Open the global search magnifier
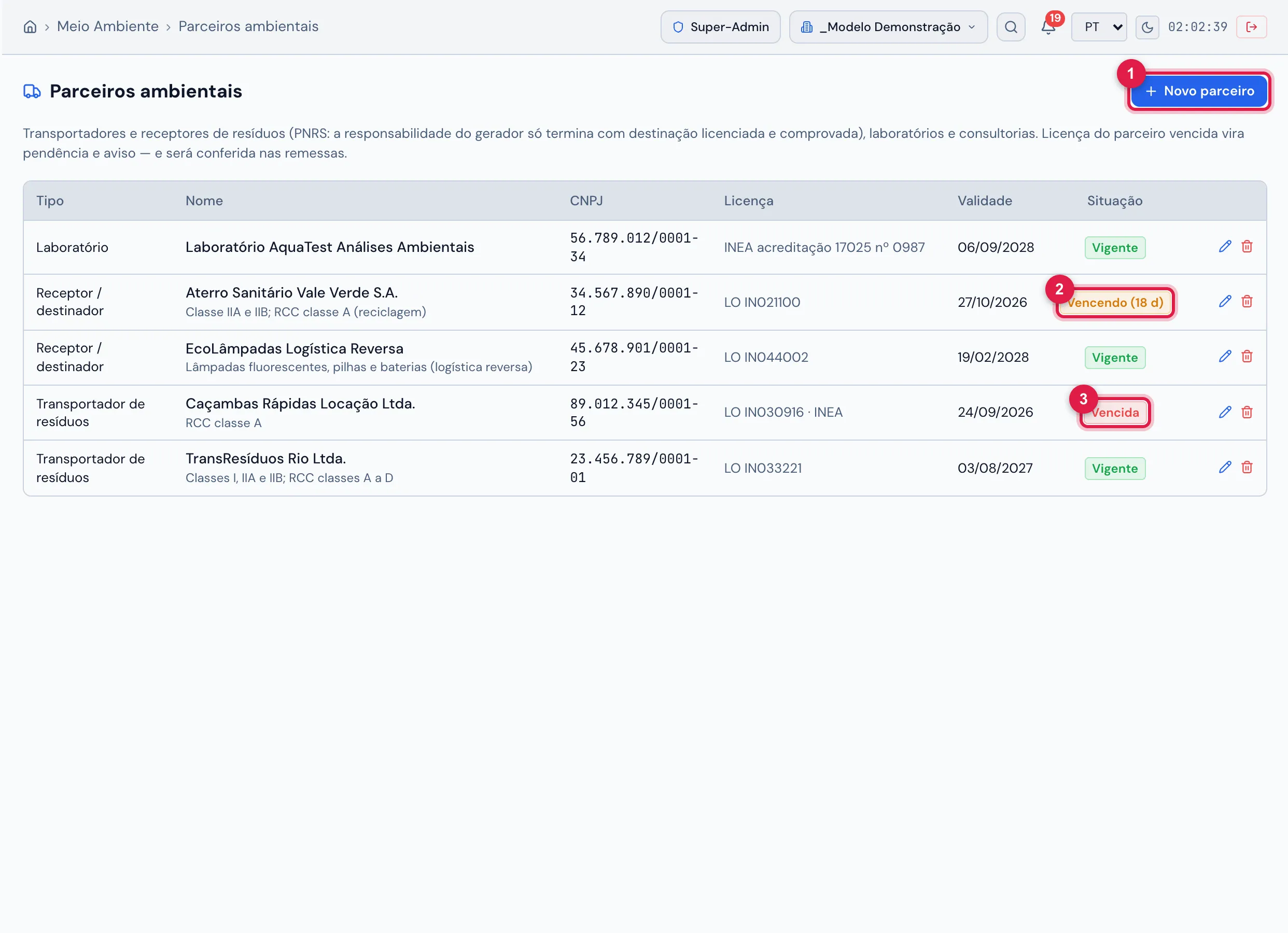The height and width of the screenshot is (933, 1288). tap(1011, 26)
